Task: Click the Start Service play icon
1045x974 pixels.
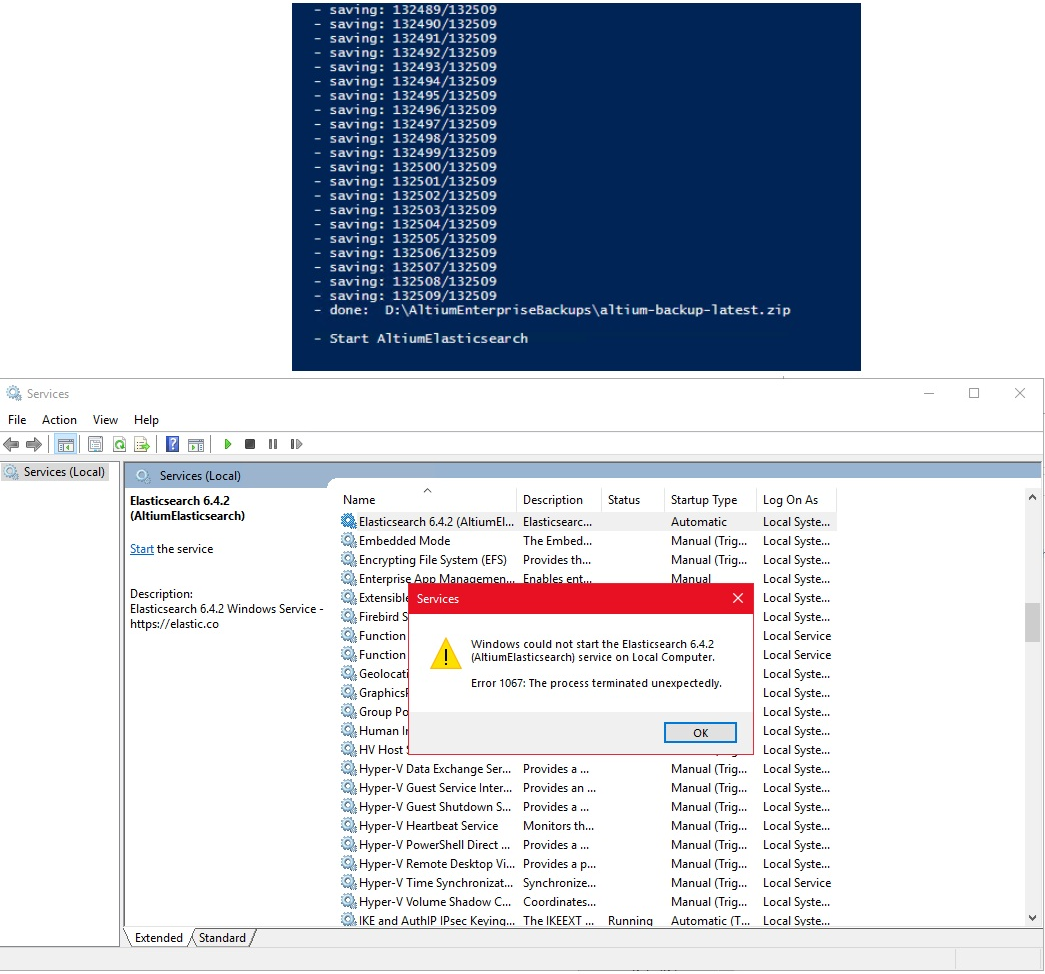Action: pyautogui.click(x=228, y=444)
